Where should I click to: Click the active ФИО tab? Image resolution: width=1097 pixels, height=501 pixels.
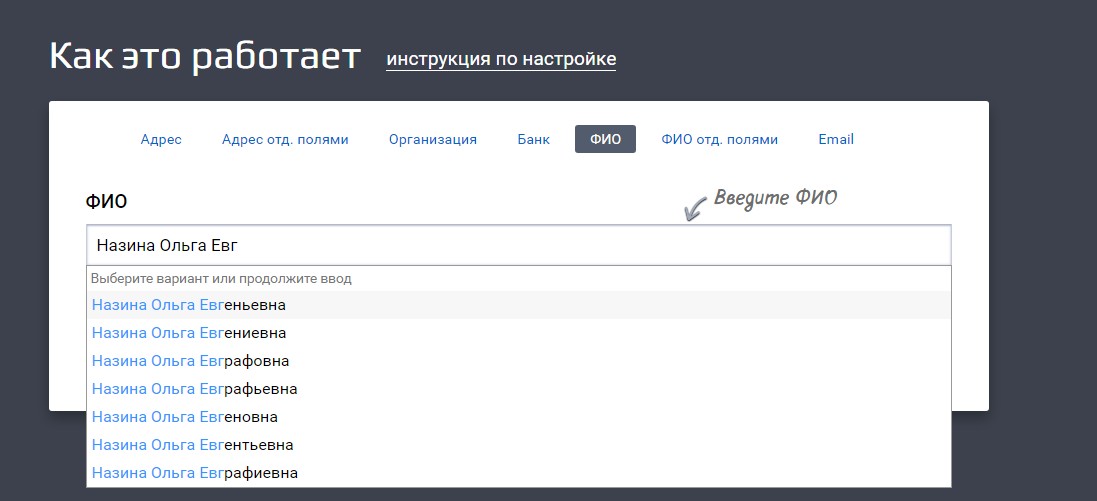click(x=605, y=139)
